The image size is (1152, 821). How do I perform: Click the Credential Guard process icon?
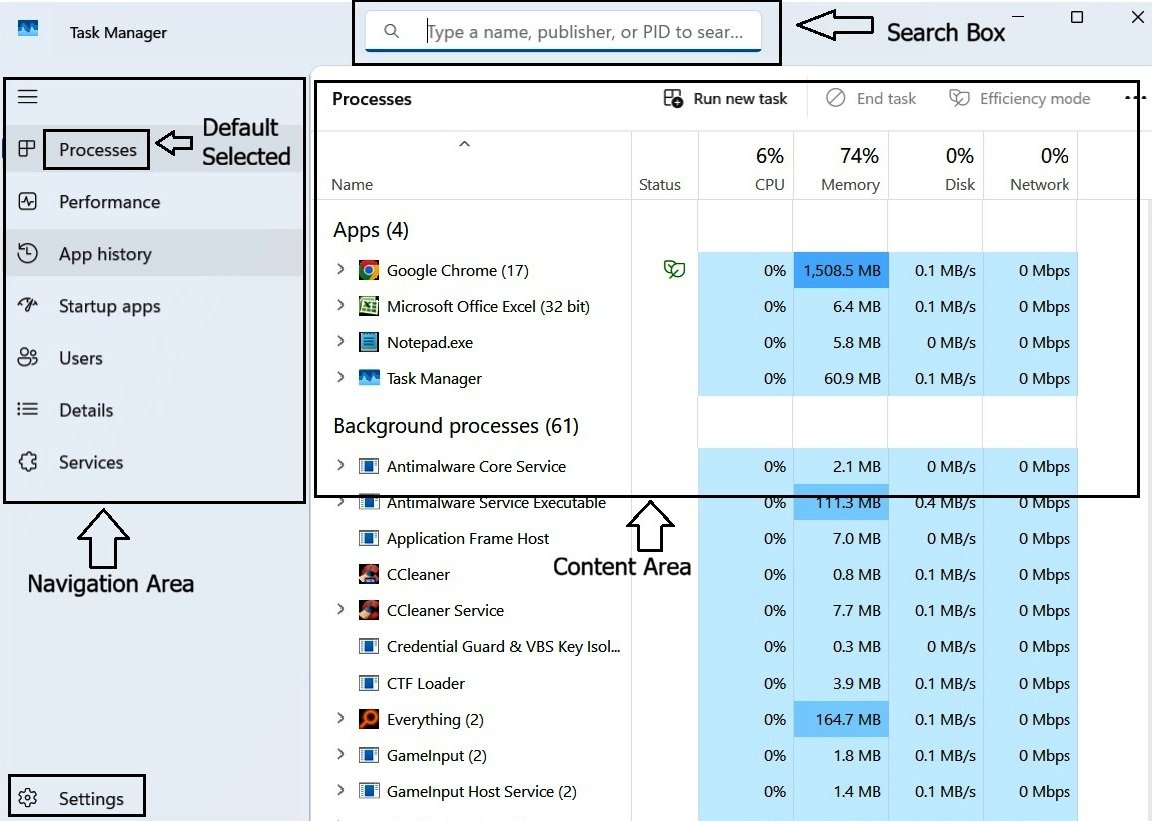369,646
